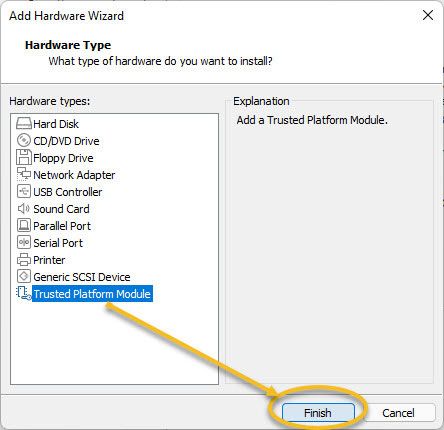Pick the Sound Card list entry label
This screenshot has width=444, height=430.
pos(61,209)
